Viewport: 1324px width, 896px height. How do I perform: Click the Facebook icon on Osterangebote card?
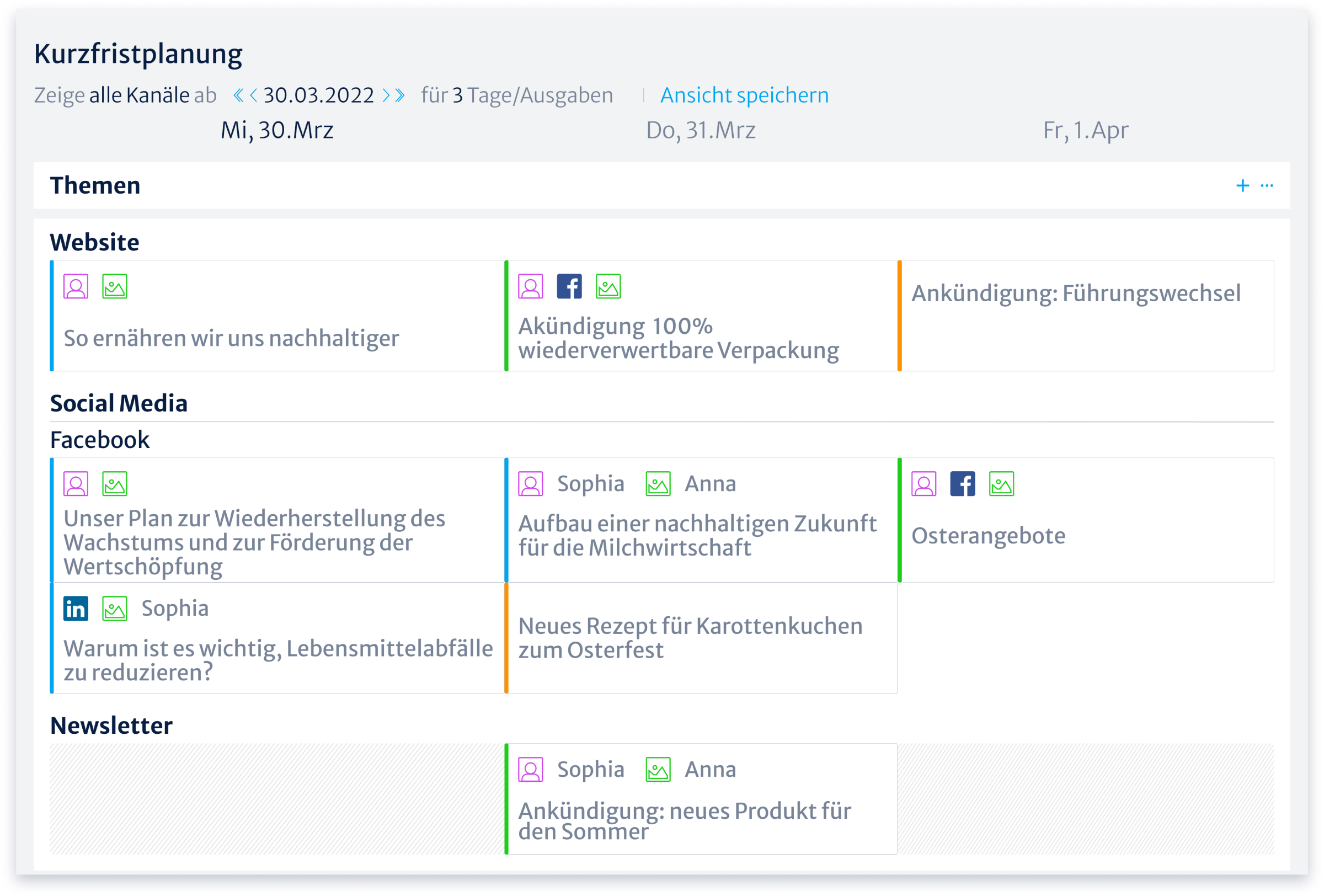[x=962, y=484]
